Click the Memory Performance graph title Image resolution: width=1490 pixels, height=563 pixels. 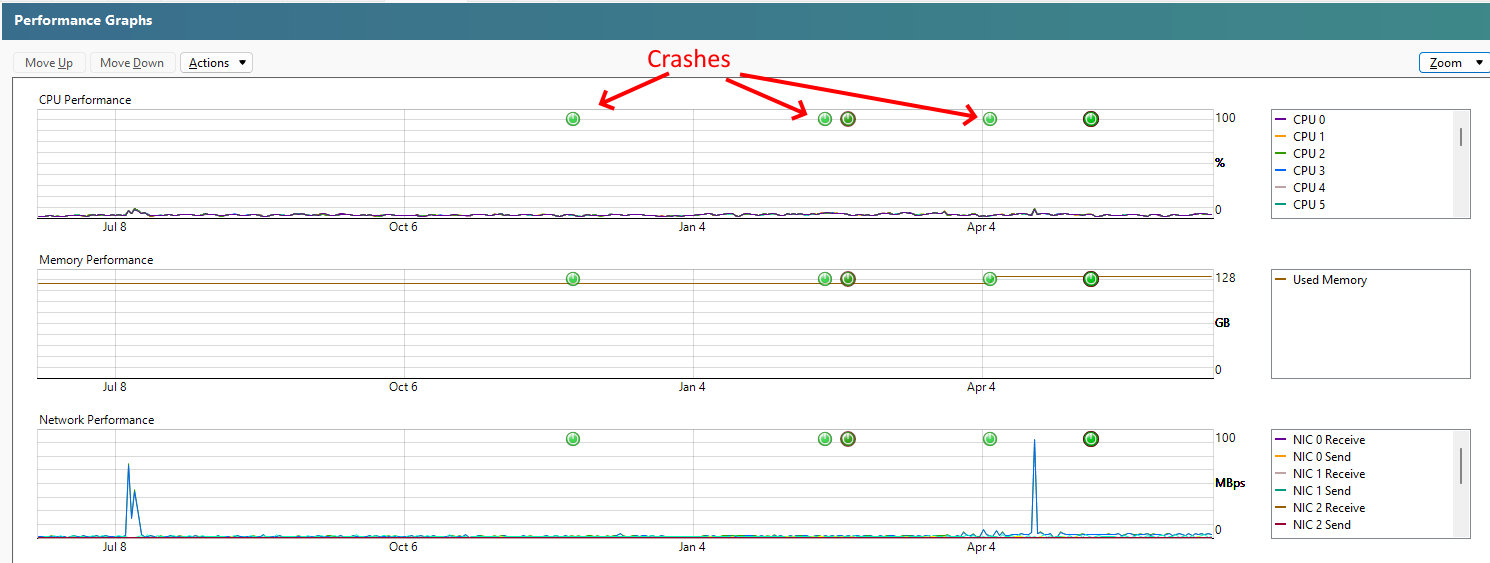point(96,260)
